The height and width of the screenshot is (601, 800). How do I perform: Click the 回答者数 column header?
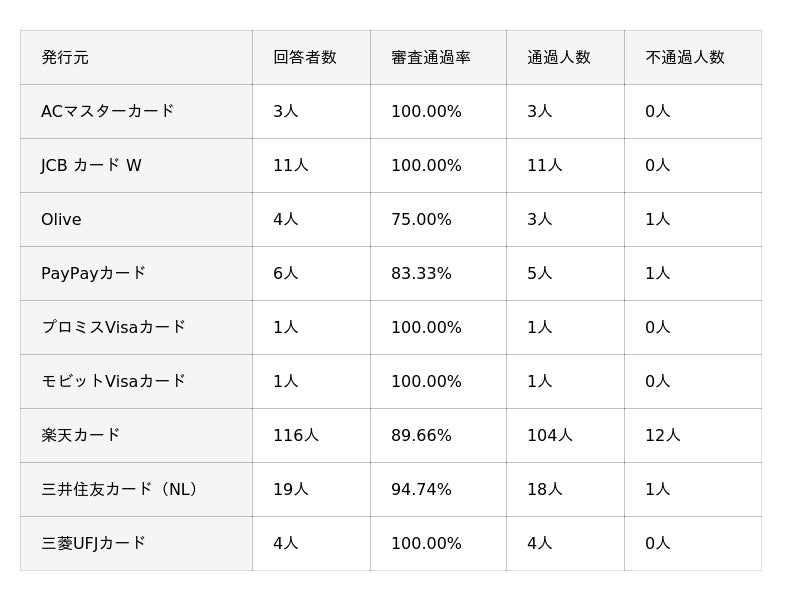[x=304, y=58]
